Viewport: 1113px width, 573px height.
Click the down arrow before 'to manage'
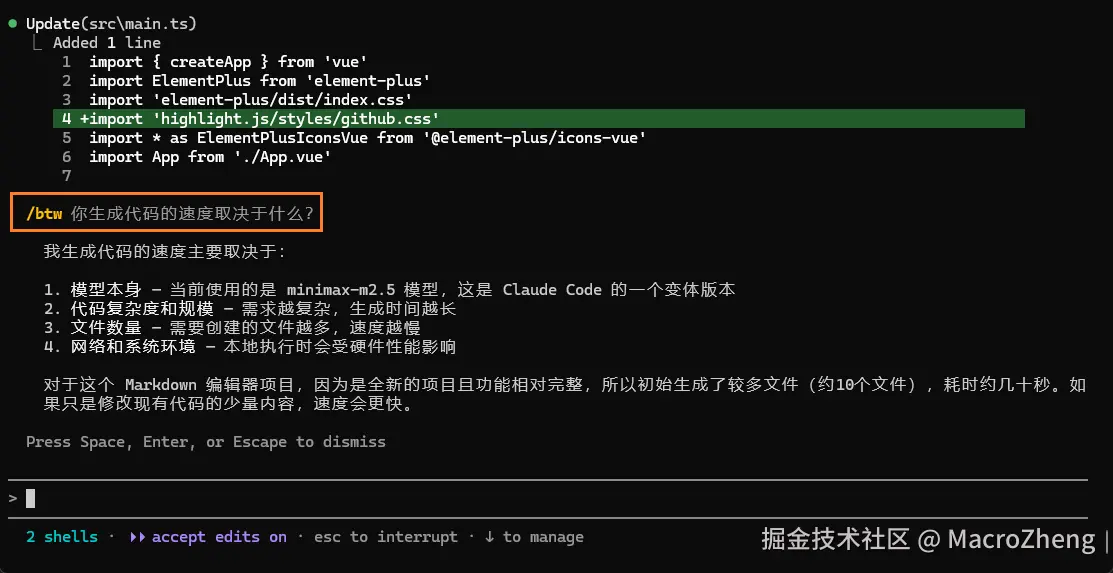click(489, 537)
